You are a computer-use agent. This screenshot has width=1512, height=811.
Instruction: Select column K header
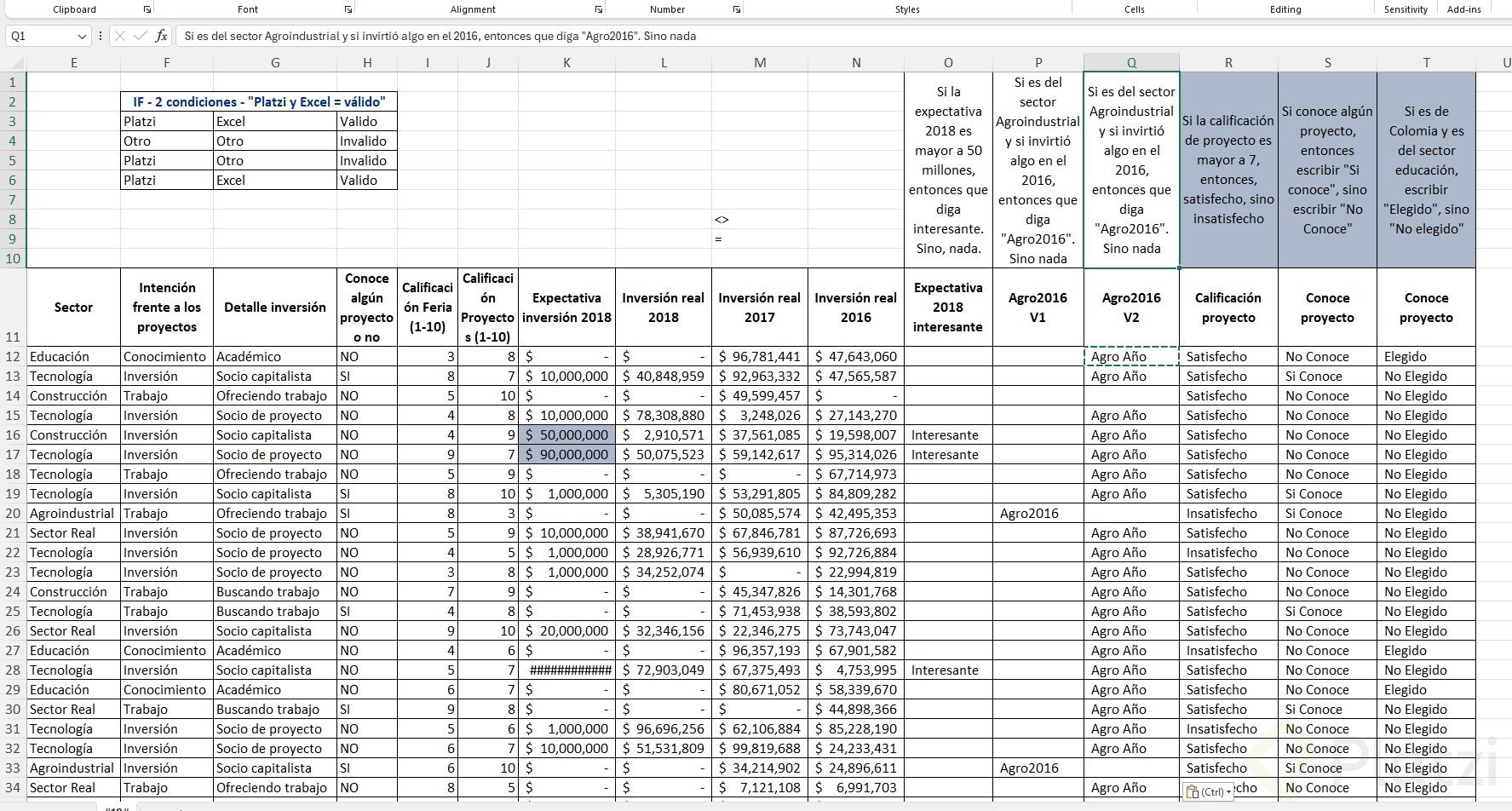point(566,62)
